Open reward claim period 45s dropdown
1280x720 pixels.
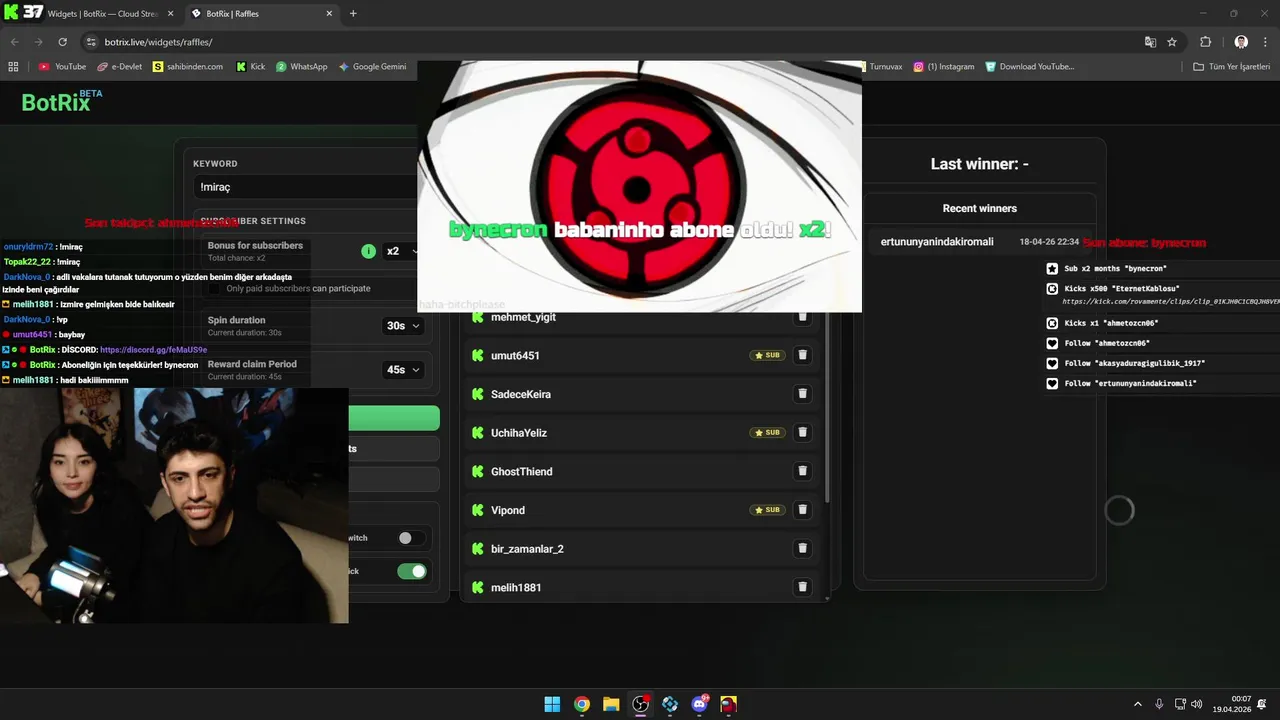click(x=403, y=370)
